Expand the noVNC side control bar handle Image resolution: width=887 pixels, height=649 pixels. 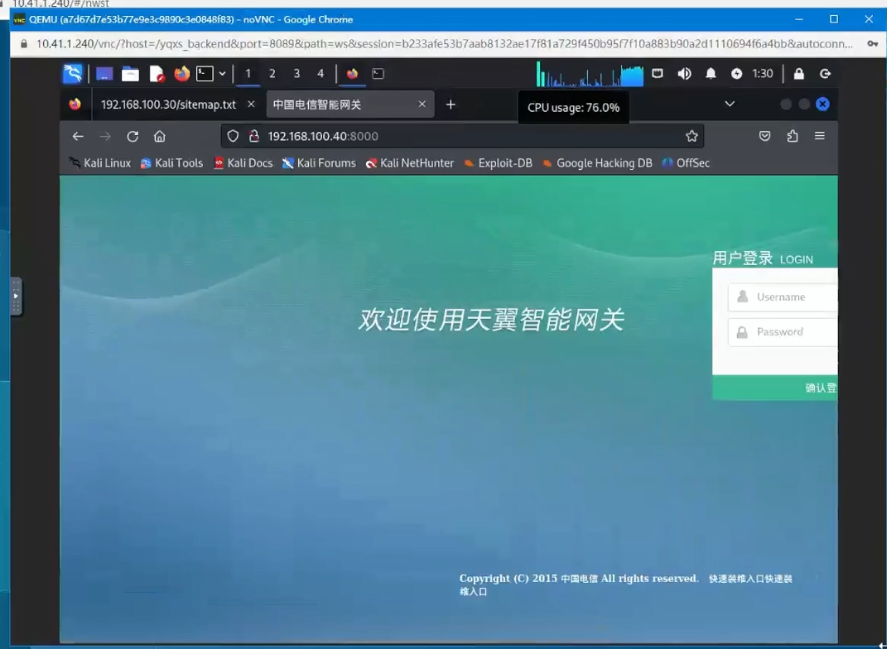[x=16, y=296]
